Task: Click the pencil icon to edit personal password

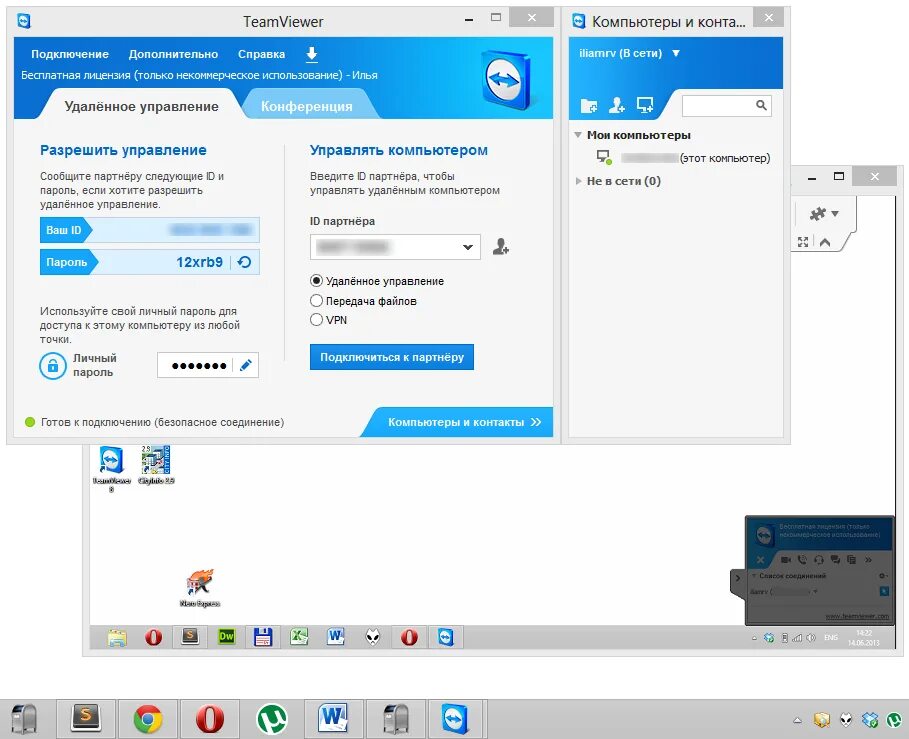Action: click(246, 365)
